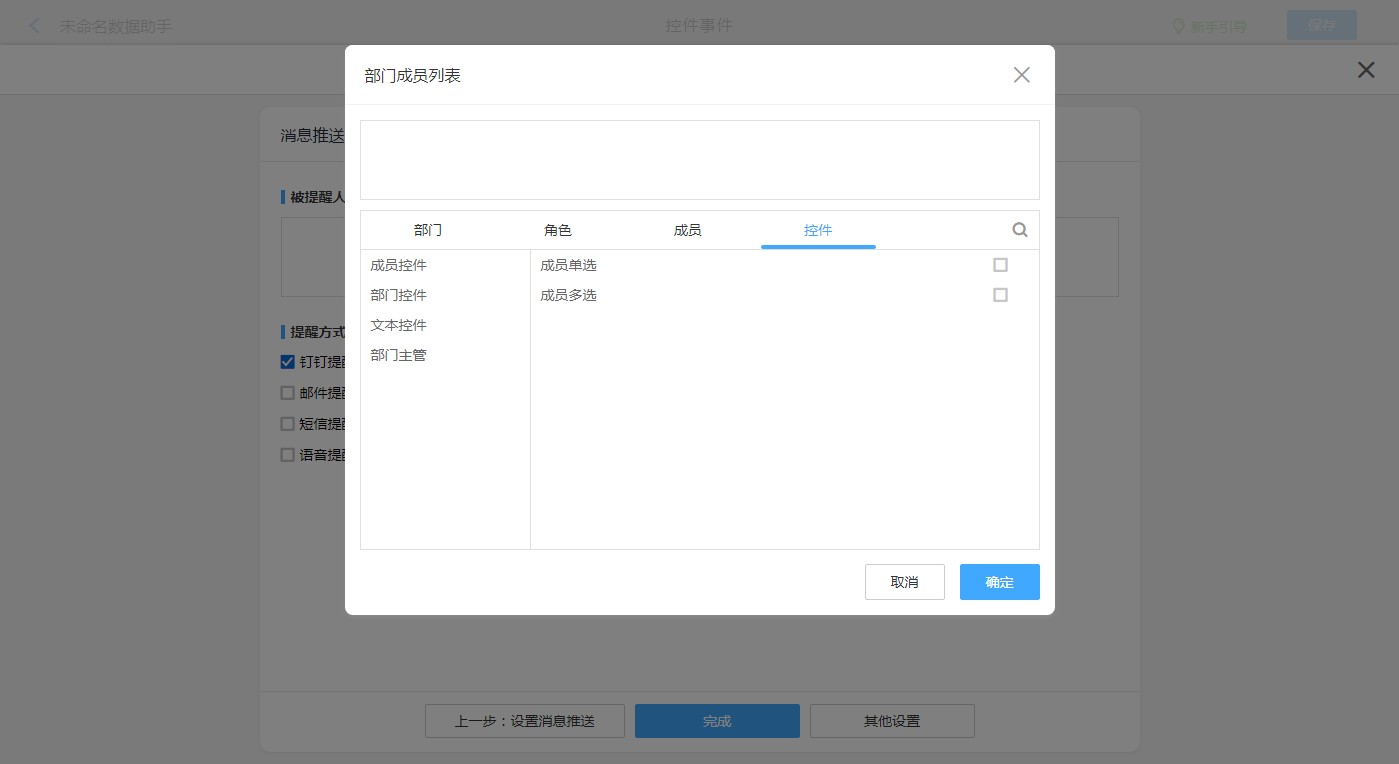Enable the 短信提醒 checkbox
The width and height of the screenshot is (1399, 764).
point(288,424)
